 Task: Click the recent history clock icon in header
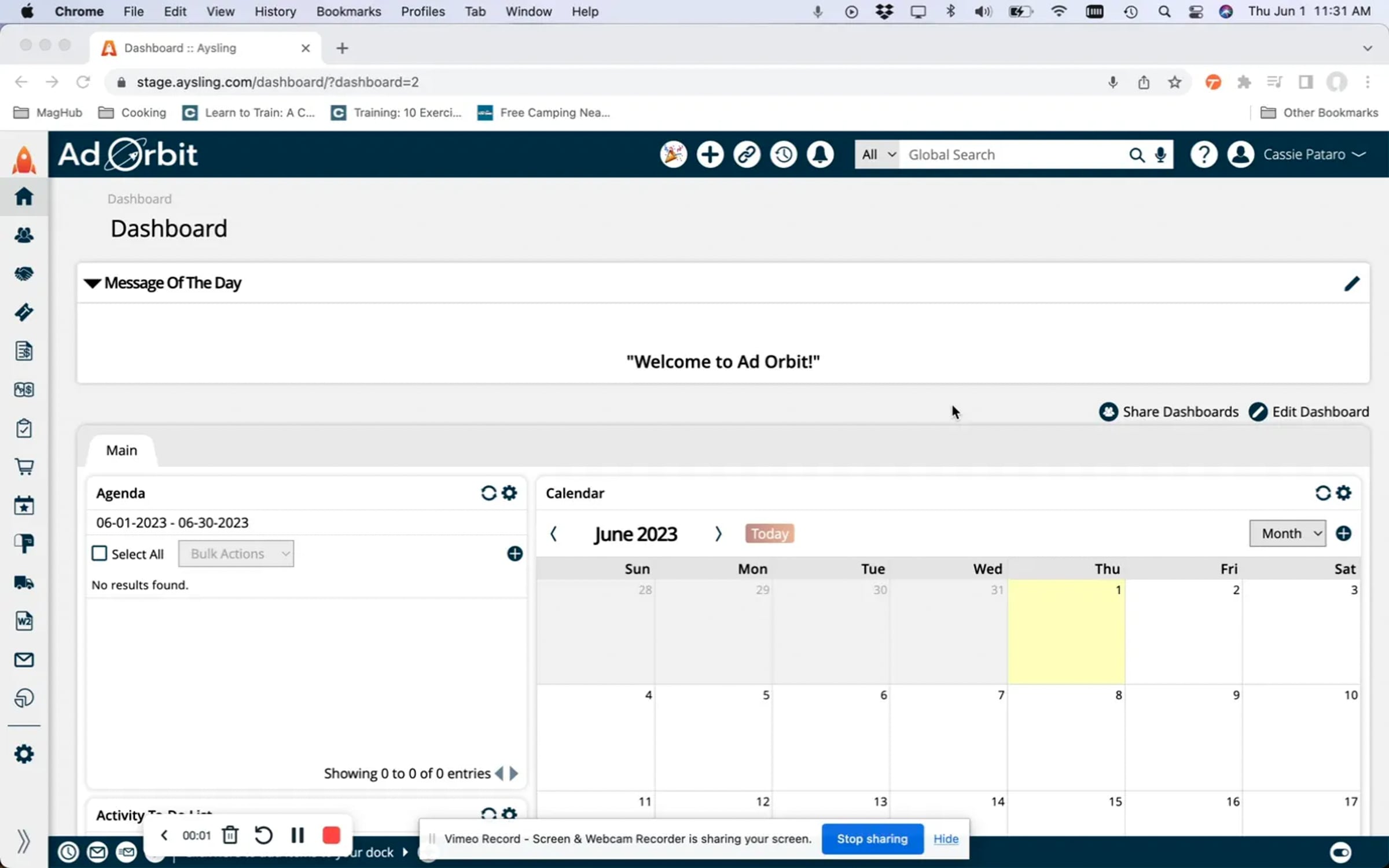[784, 155]
